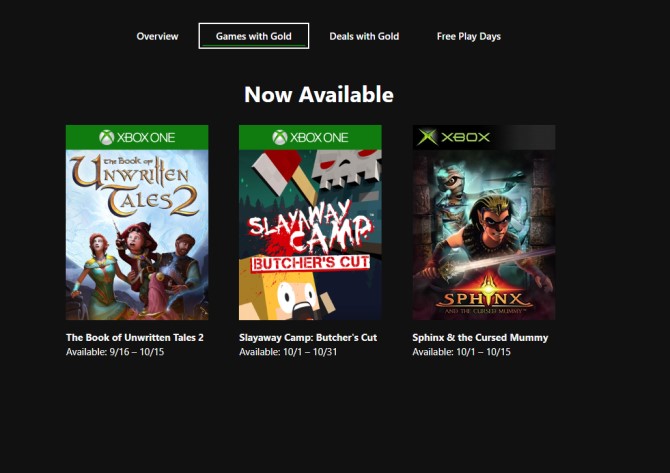Screen dimensions: 670x473
Task: Click the text Available: 10/1 – 10/15
Action: point(461,352)
